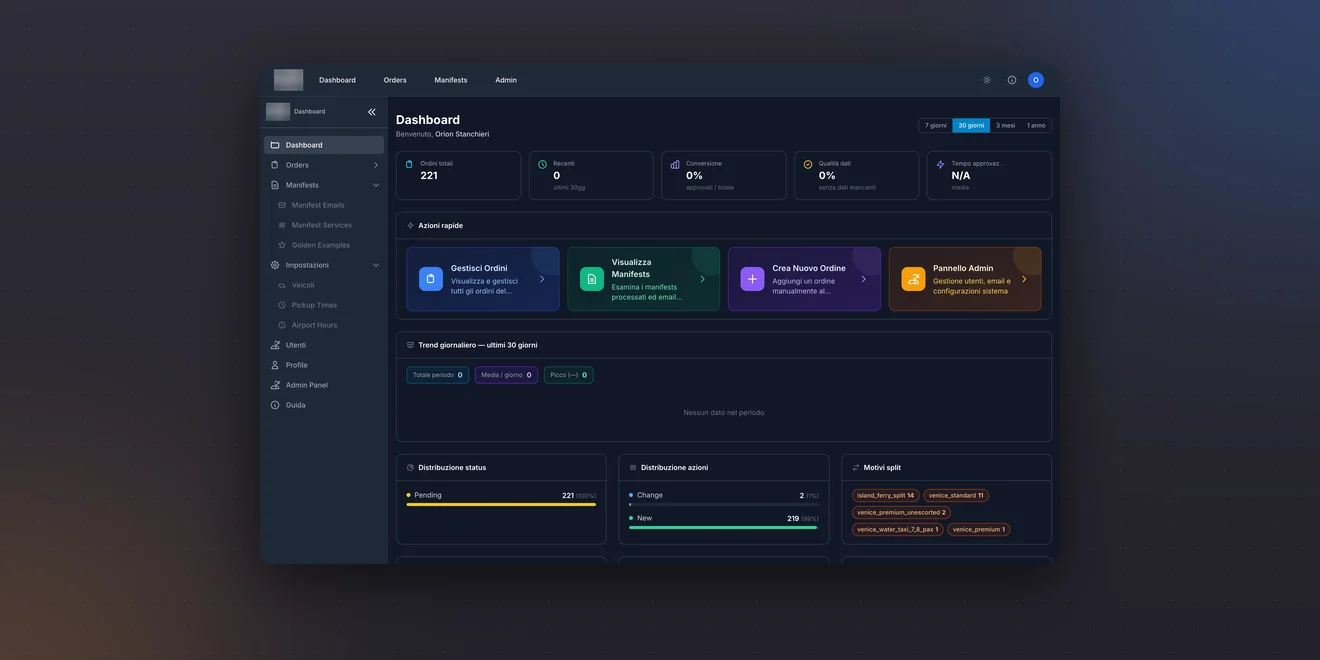Image resolution: width=1320 pixels, height=660 pixels.
Task: Click the arrow on Pannello Admin card
Action: pos(1024,279)
